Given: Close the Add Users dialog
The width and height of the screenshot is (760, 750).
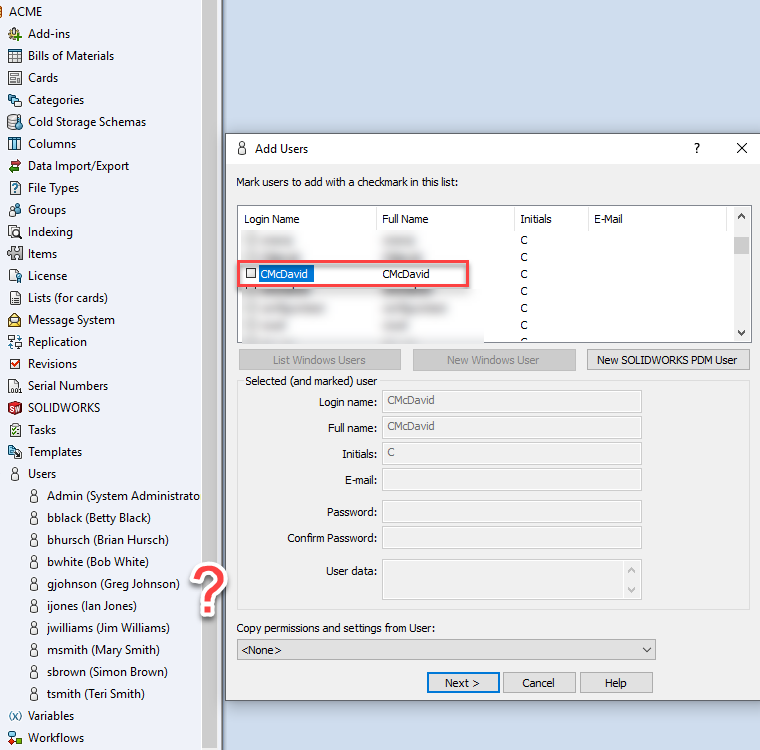Looking at the screenshot, I should coord(742,148).
